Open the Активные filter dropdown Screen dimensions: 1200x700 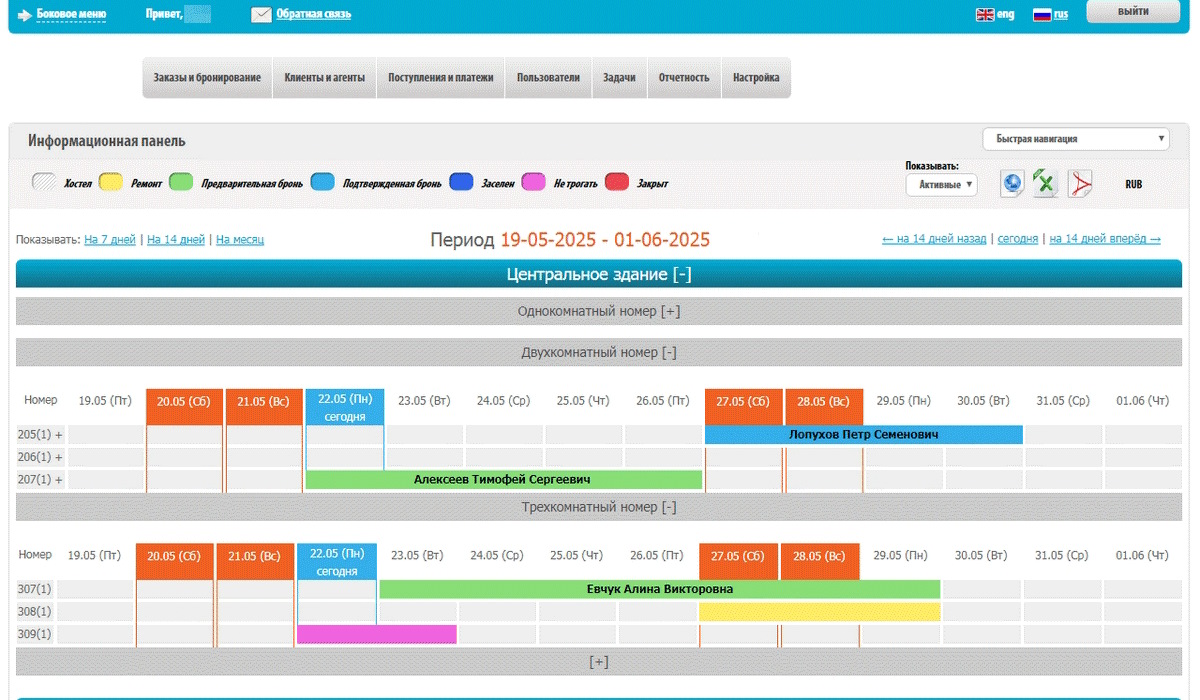click(x=941, y=184)
